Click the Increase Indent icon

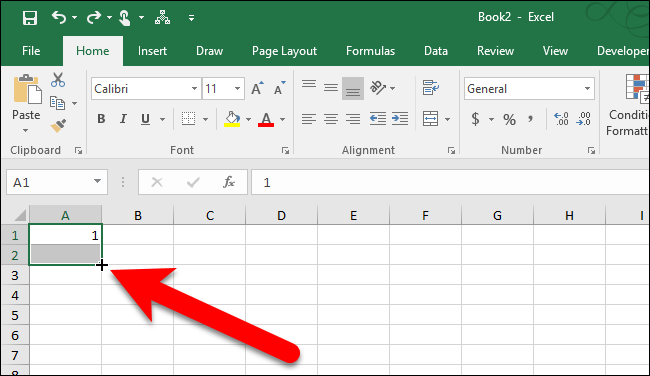400,119
